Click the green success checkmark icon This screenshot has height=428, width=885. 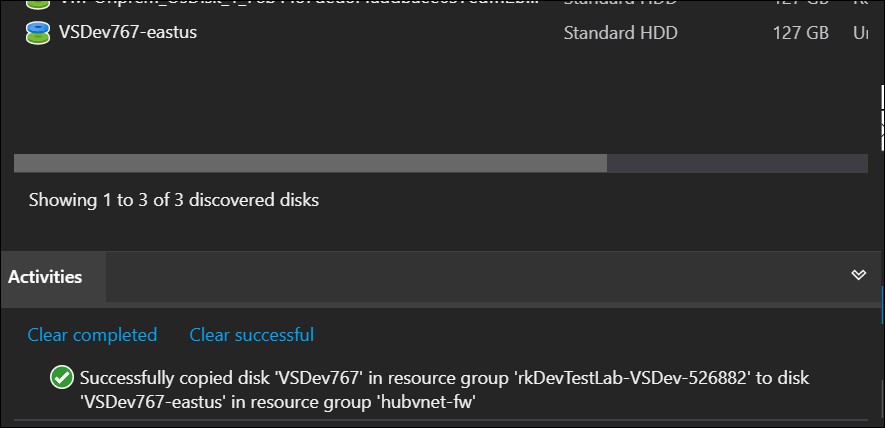point(62,378)
